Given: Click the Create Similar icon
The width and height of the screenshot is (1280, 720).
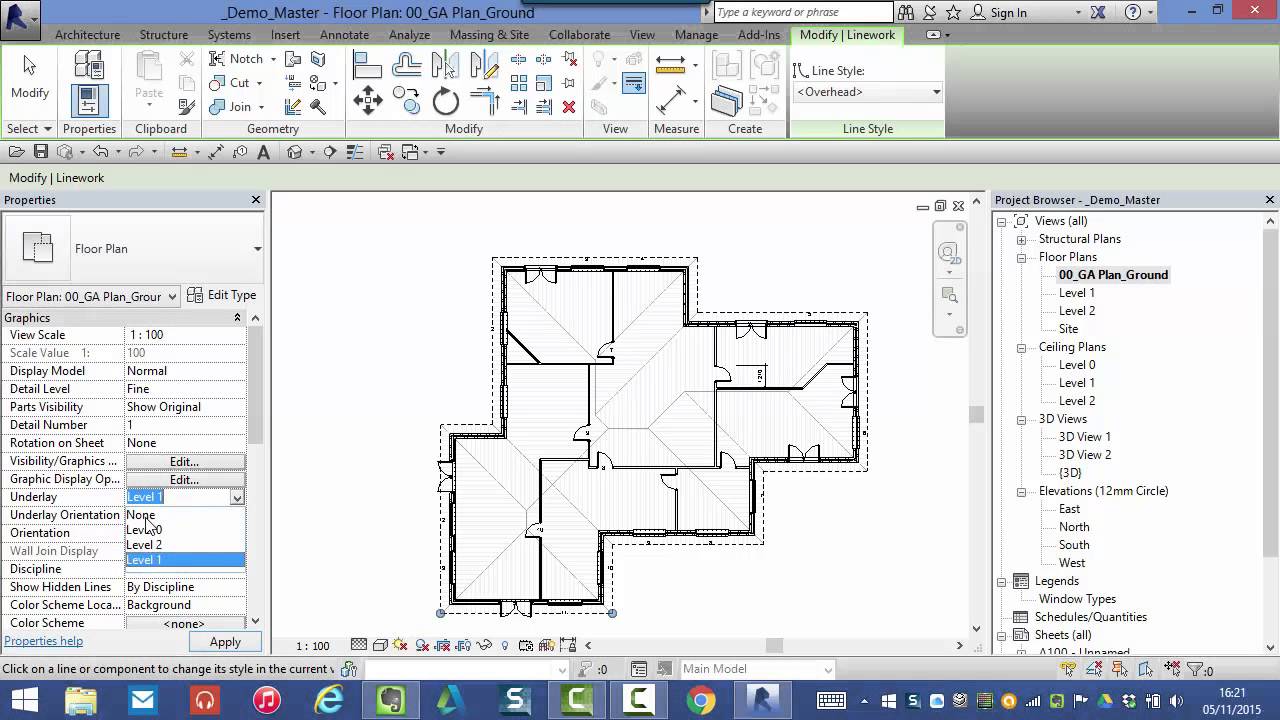Looking at the screenshot, I should point(726,101).
